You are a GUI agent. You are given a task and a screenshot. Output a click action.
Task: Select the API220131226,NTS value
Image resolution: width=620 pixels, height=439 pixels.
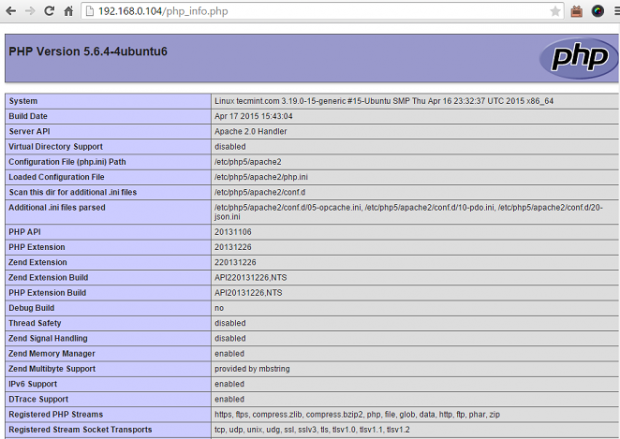[x=250, y=277]
